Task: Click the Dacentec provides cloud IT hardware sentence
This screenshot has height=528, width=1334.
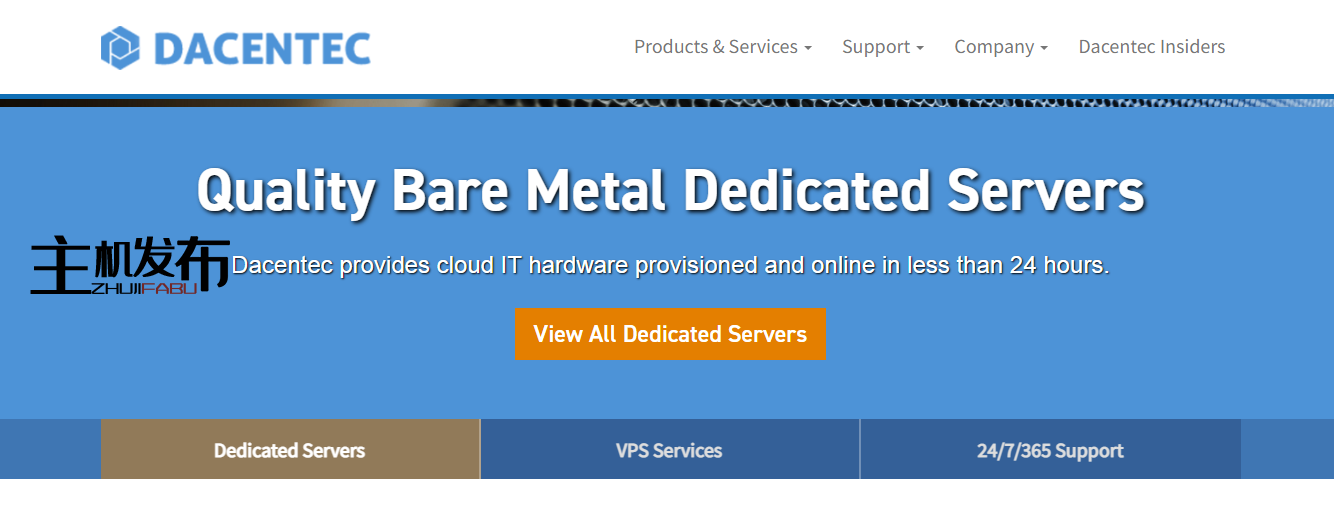Action: pos(670,266)
